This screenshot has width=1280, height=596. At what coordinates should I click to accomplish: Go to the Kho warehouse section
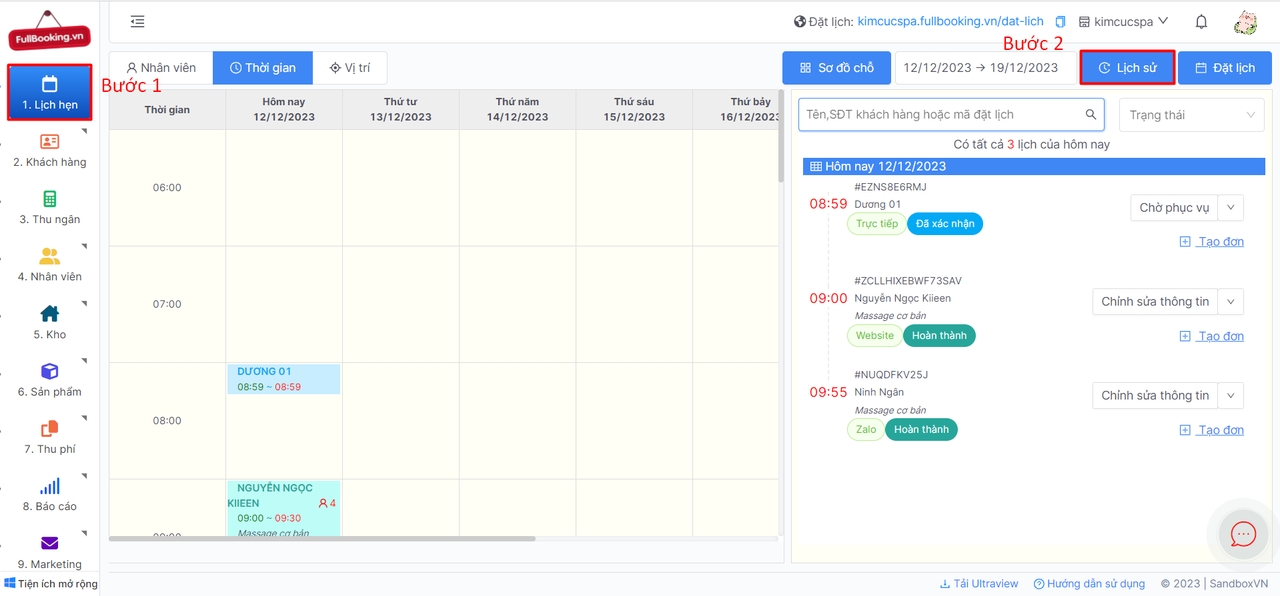[x=49, y=322]
